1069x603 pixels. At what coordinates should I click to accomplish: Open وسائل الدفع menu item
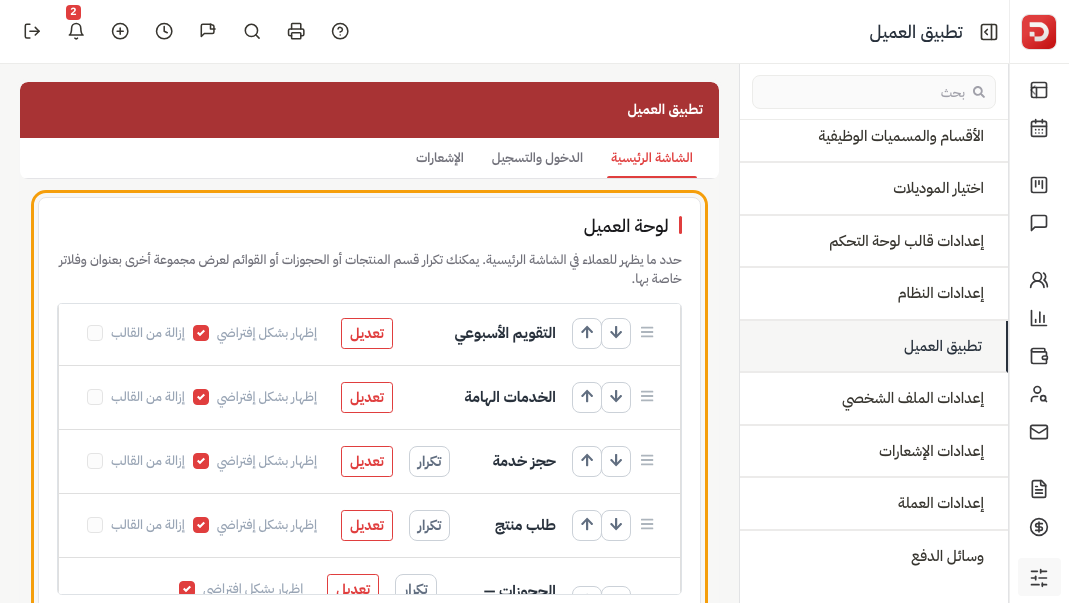tap(874, 556)
